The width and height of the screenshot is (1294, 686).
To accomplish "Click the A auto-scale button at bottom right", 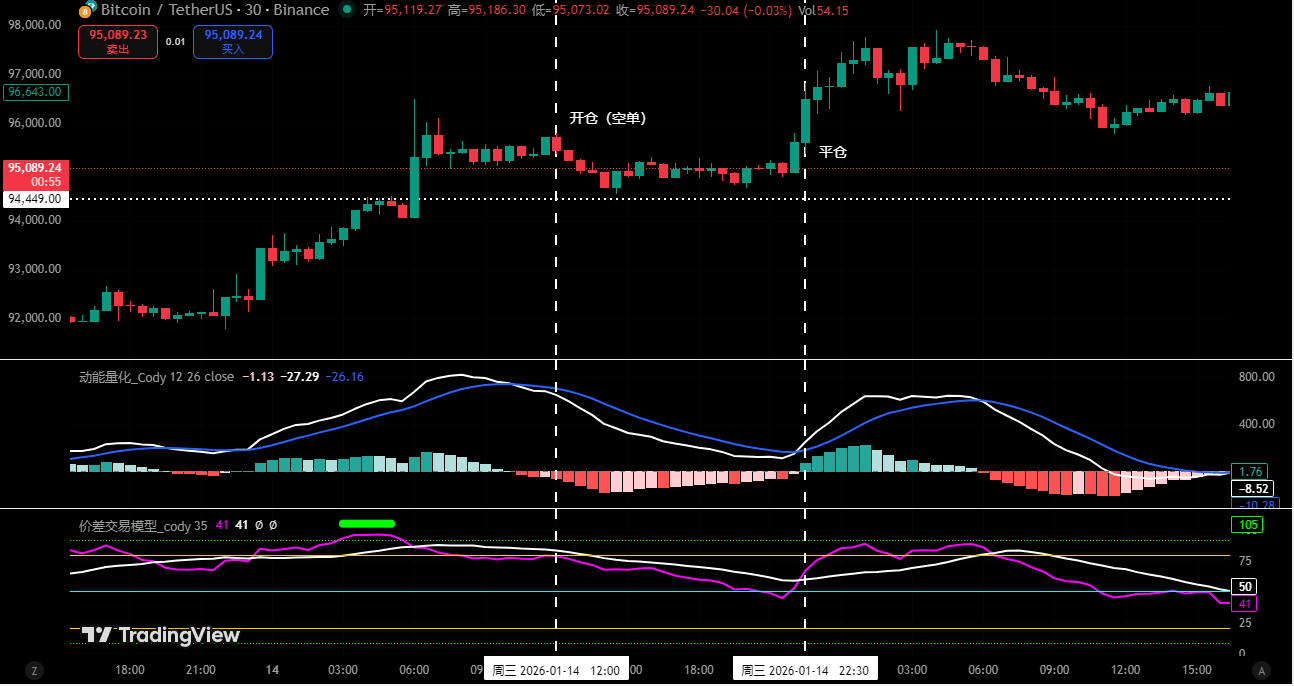I will click(1262, 670).
